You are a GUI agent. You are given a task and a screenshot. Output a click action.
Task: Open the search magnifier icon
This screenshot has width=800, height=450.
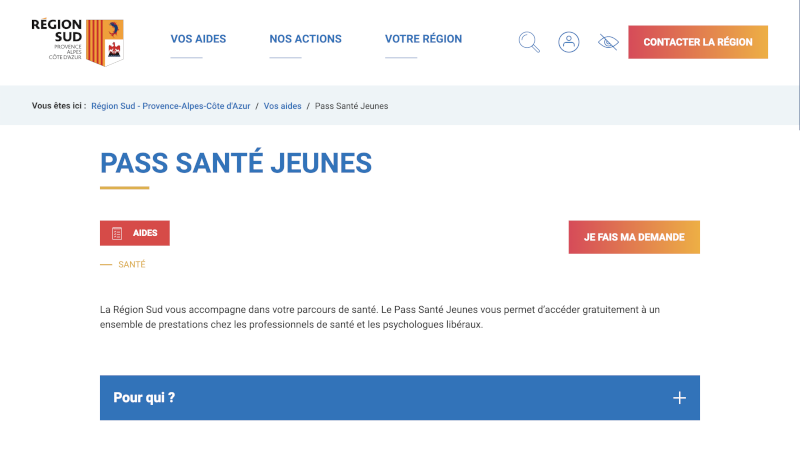point(529,42)
